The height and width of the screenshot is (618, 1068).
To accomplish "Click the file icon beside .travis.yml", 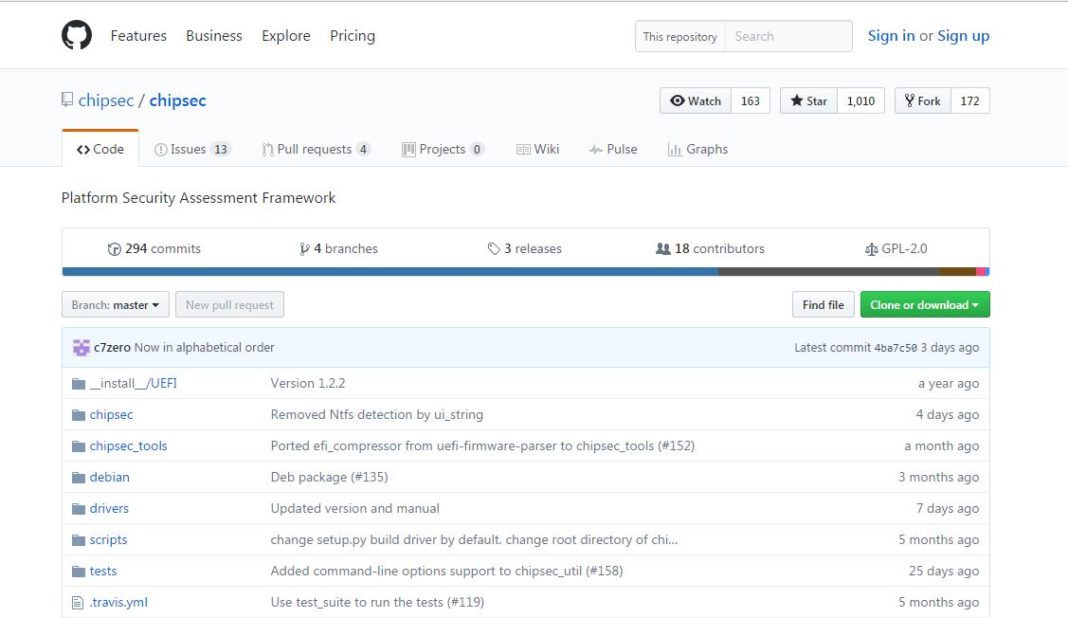I will (78, 603).
